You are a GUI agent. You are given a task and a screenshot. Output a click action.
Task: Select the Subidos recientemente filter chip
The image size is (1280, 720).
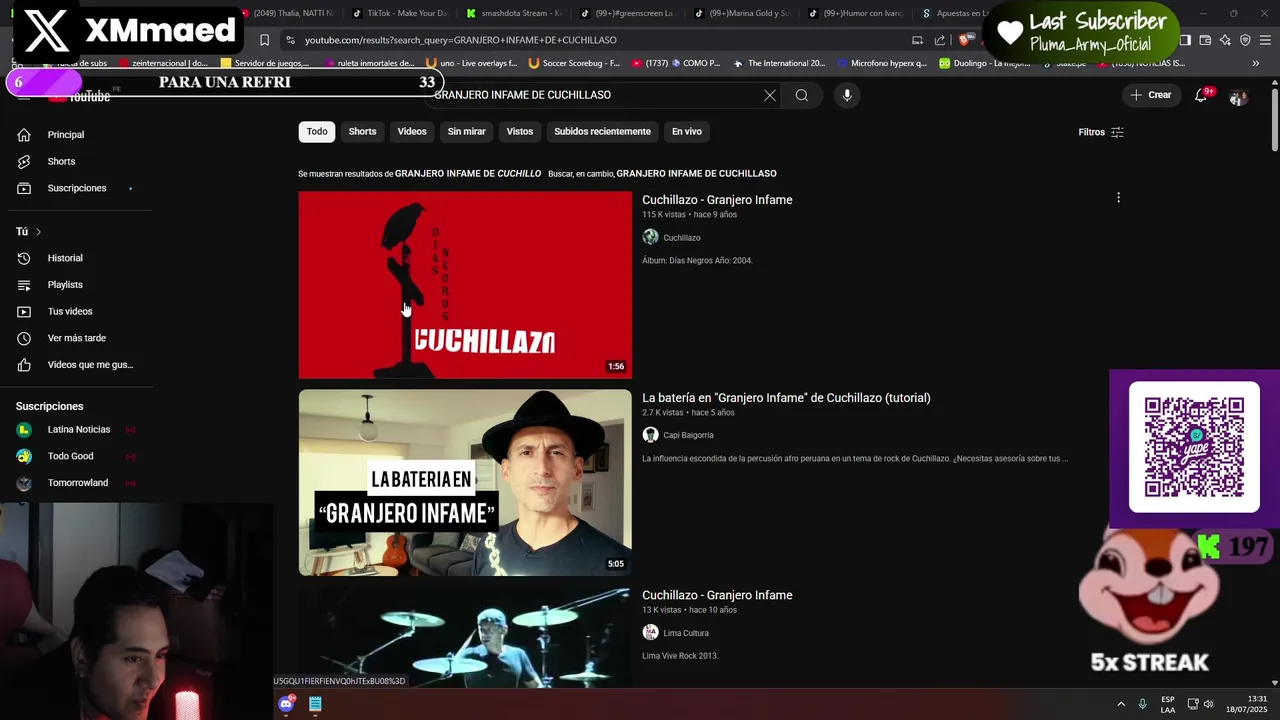point(602,131)
